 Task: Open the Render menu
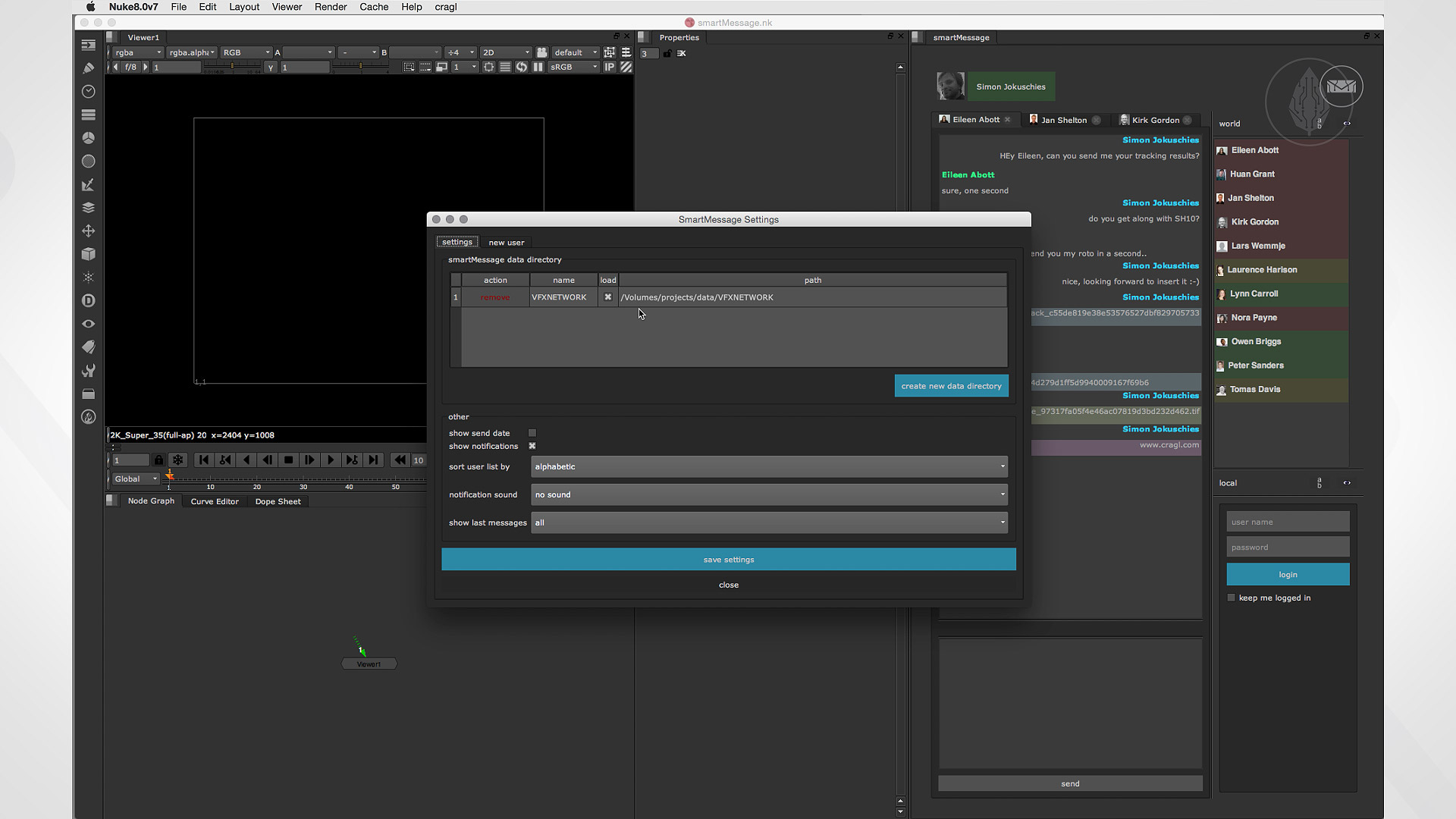[x=331, y=7]
